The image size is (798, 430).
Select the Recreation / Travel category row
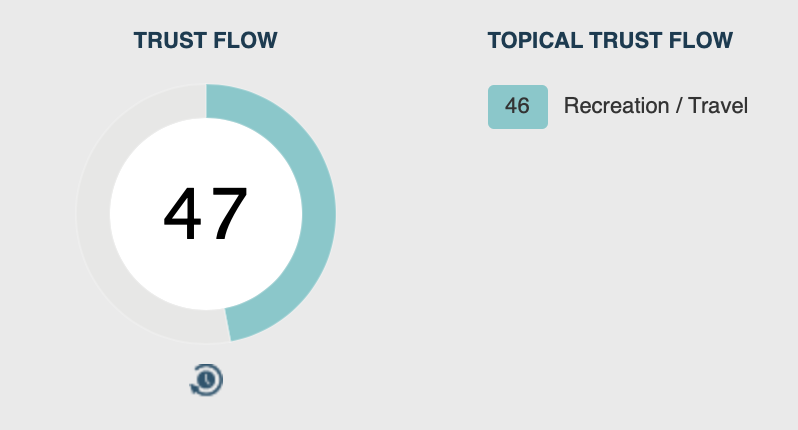(618, 106)
